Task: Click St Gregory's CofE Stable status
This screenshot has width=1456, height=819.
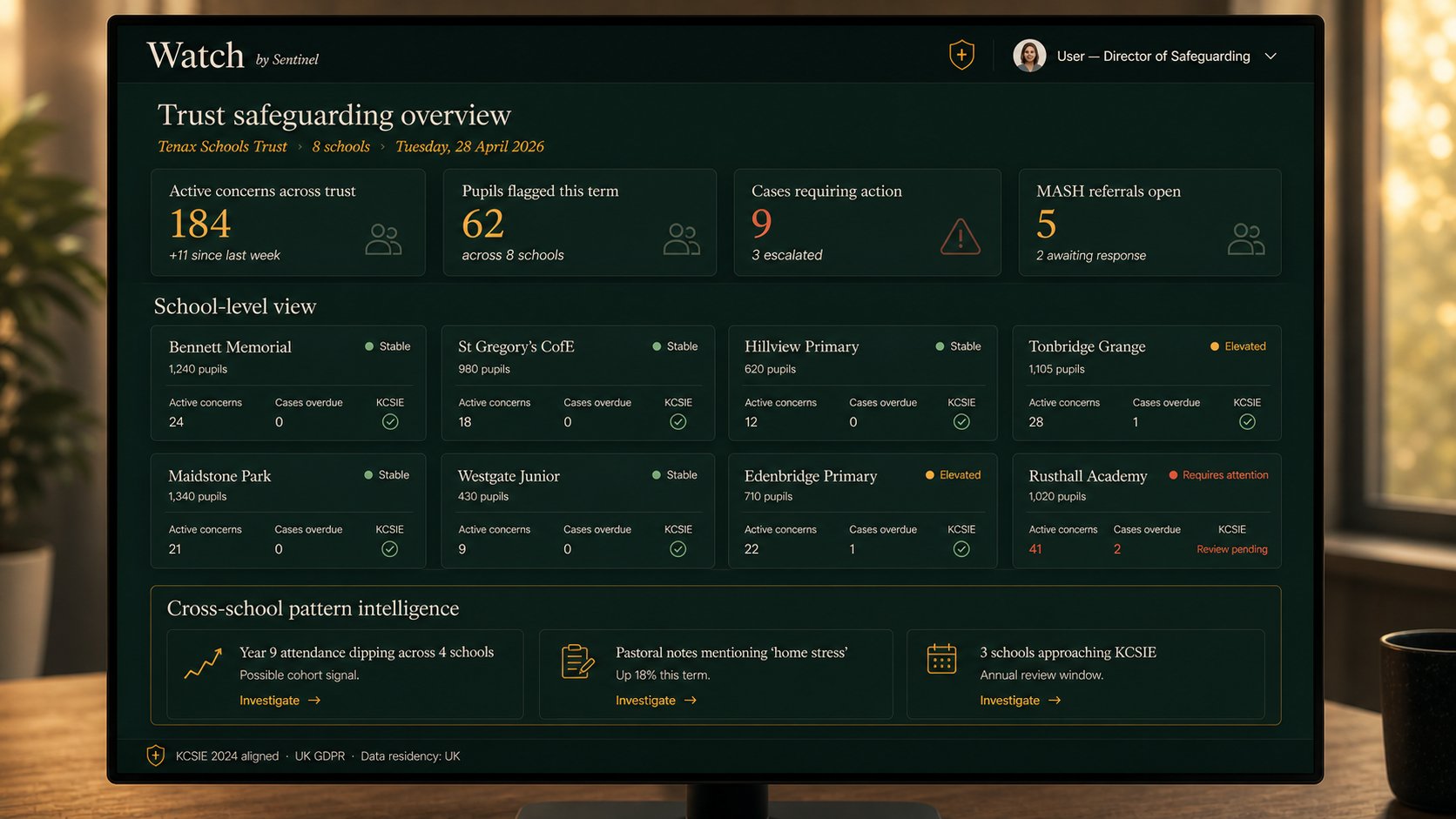Action: point(675,346)
